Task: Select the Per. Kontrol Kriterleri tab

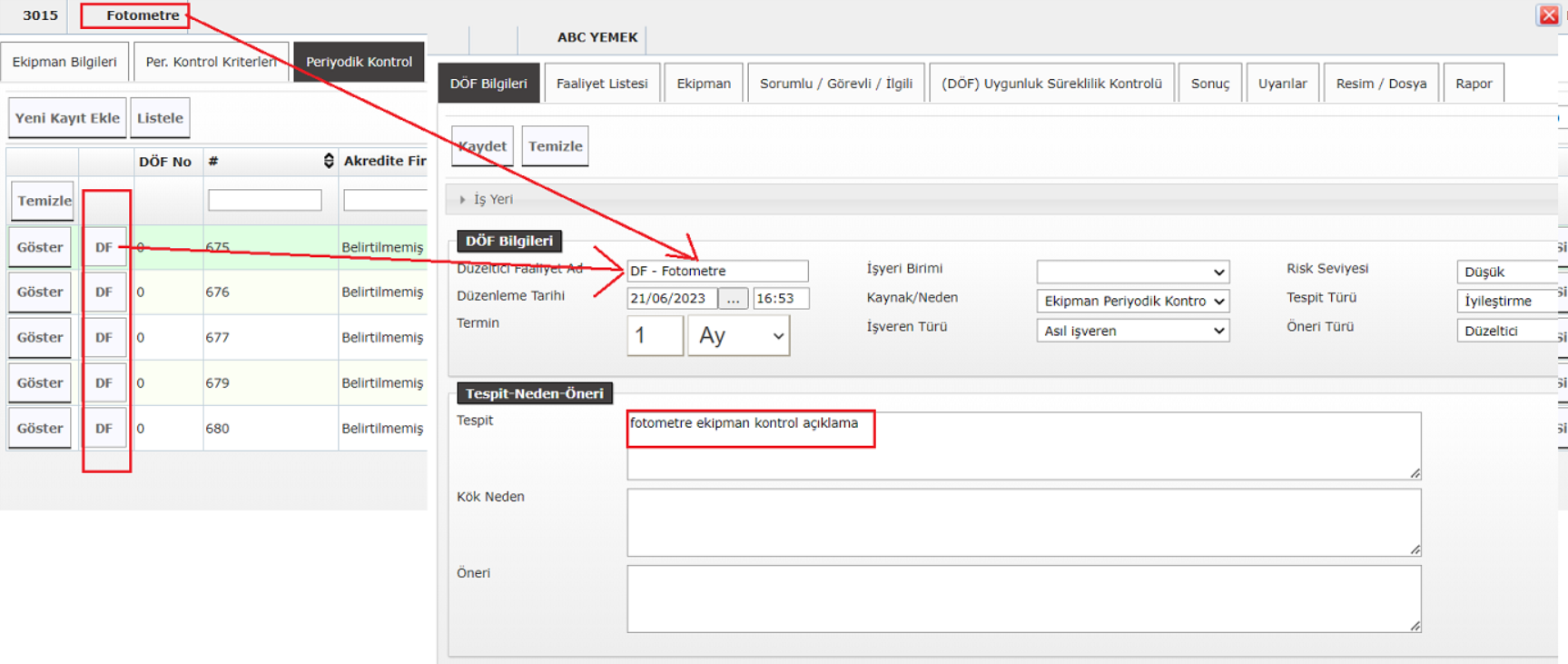Action: point(211,62)
